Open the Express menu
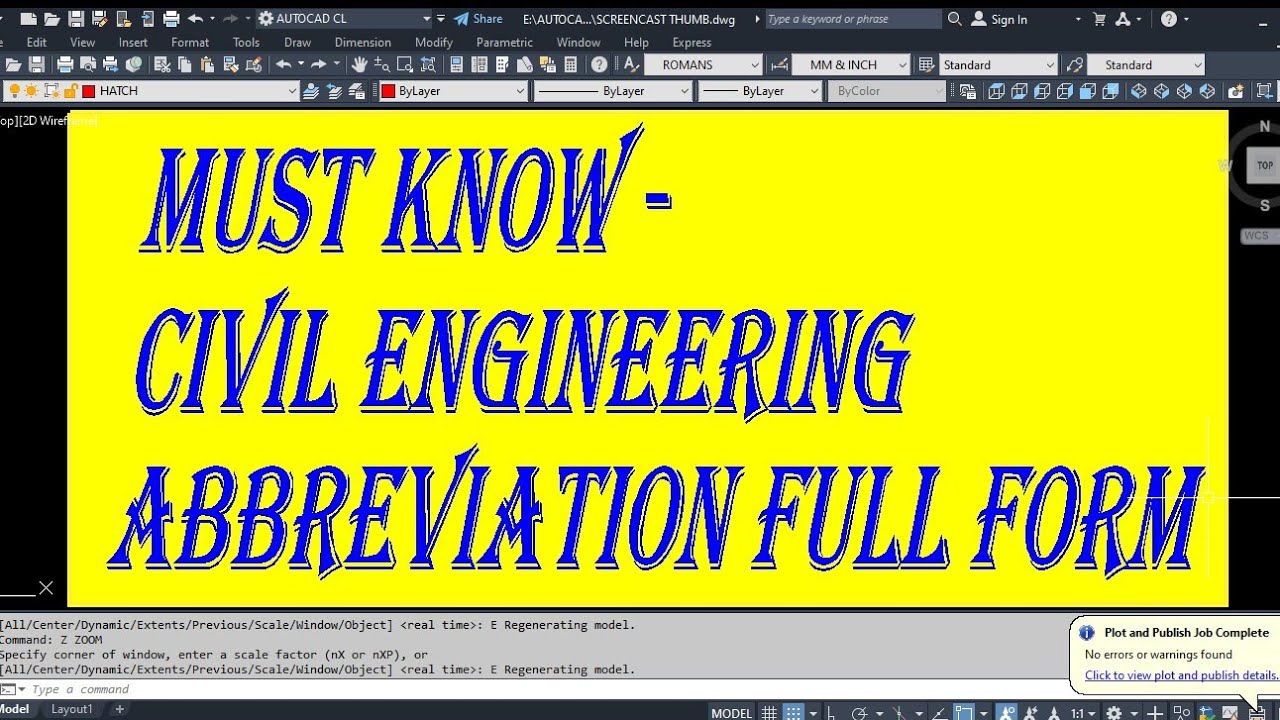 (x=692, y=42)
